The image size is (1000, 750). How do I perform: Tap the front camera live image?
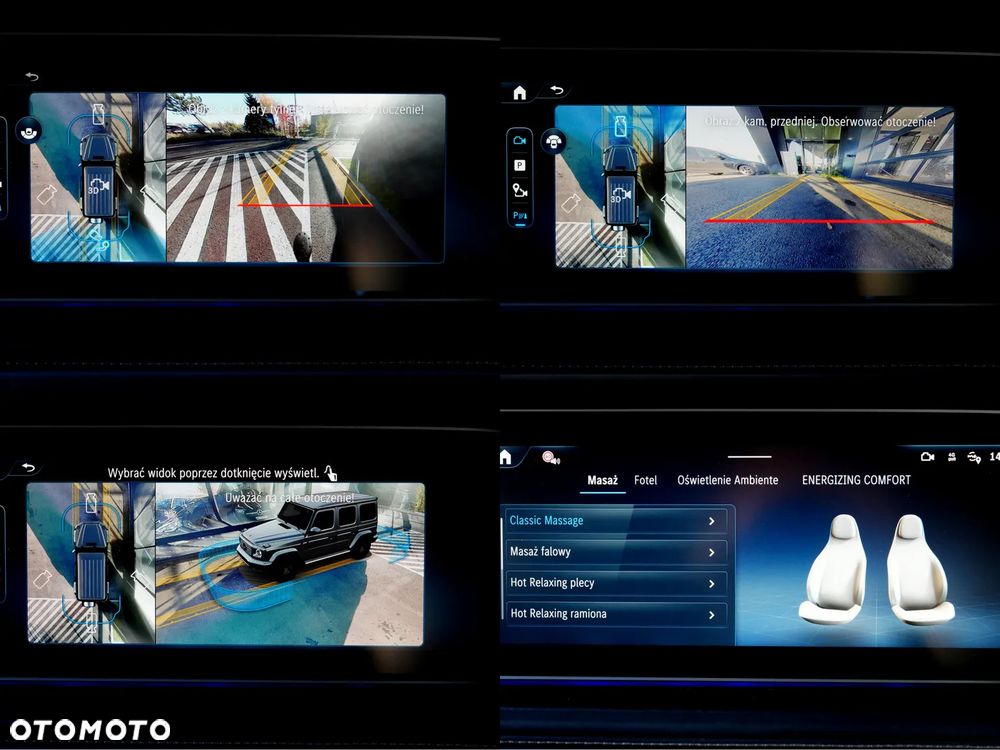pyautogui.click(x=820, y=187)
